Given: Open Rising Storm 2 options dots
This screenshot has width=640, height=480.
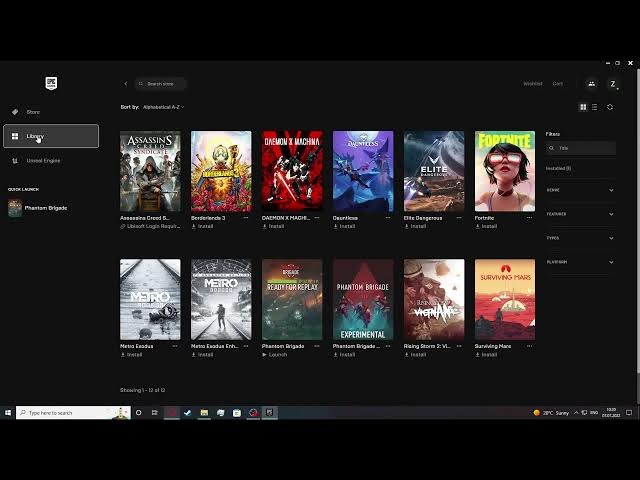Looking at the screenshot, I should tap(459, 346).
